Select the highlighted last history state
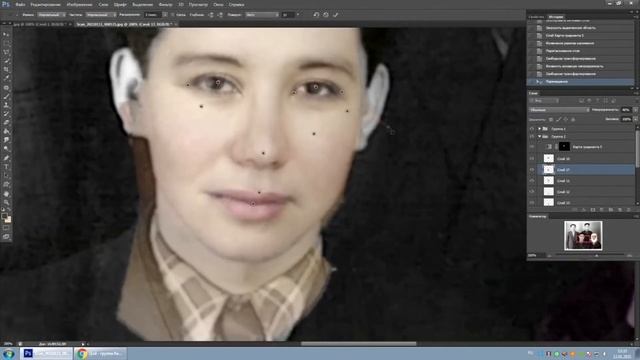Screen dimensions: 640x360 coord(580,82)
